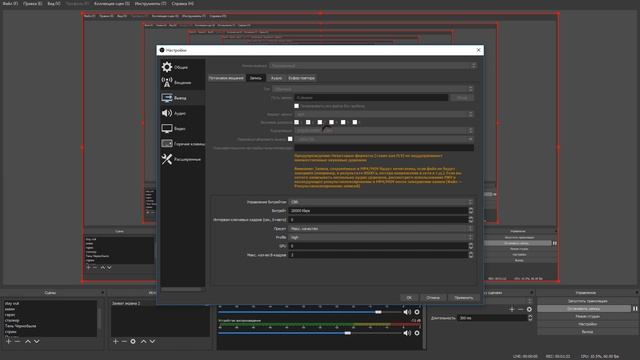Enable the rescale output checkbox
This screenshot has width=640, height=360.
click(x=290, y=139)
